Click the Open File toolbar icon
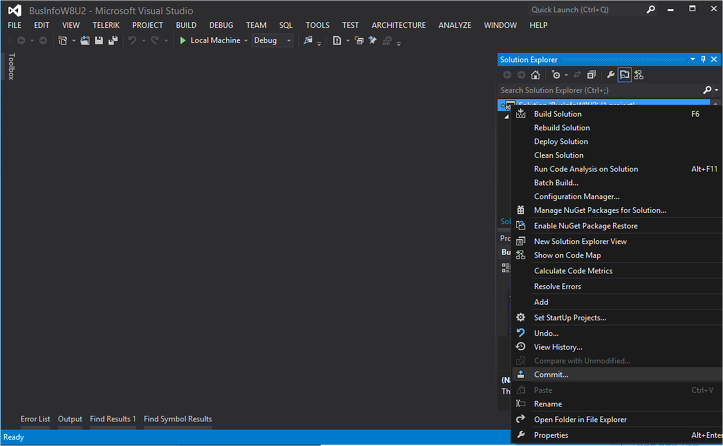The height and width of the screenshot is (446, 723). point(85,41)
